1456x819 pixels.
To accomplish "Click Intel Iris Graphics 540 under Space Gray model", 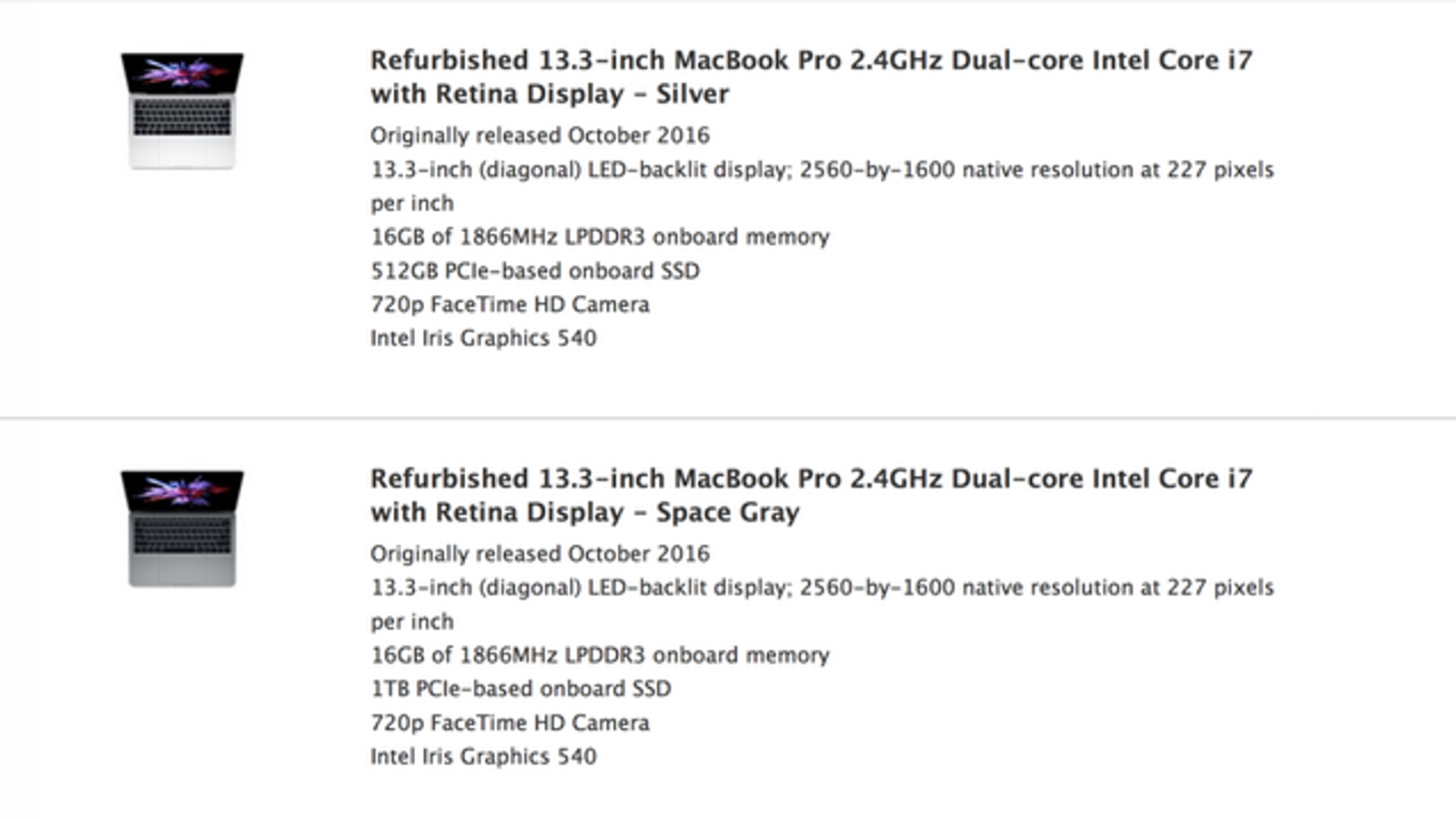I will click(483, 756).
